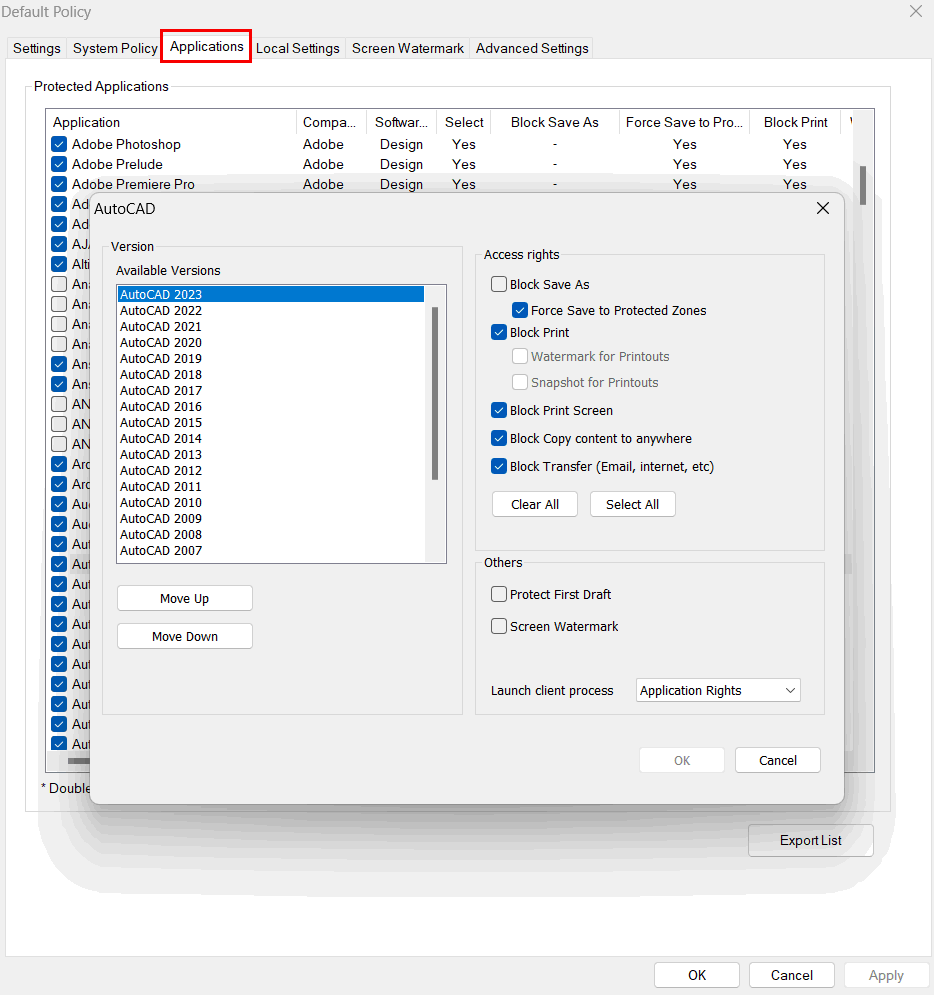The image size is (934, 995).
Task: Enable Screen Watermark in Others section
Action: point(499,627)
